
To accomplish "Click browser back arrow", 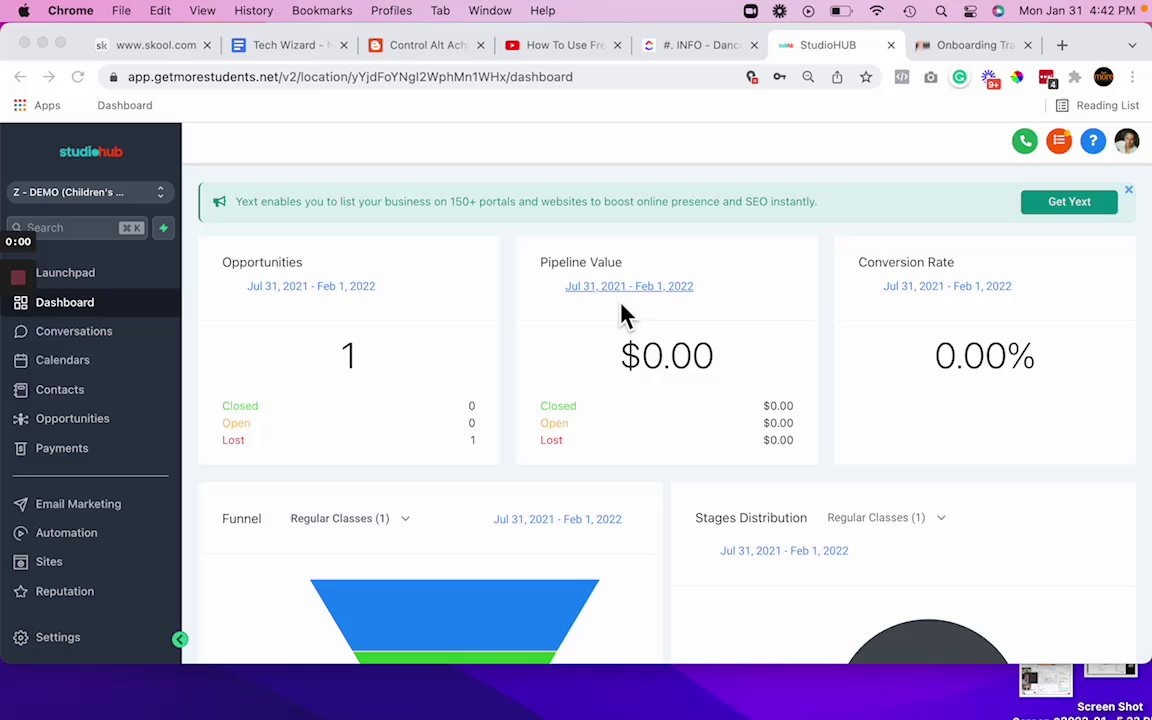I will click(x=20, y=77).
